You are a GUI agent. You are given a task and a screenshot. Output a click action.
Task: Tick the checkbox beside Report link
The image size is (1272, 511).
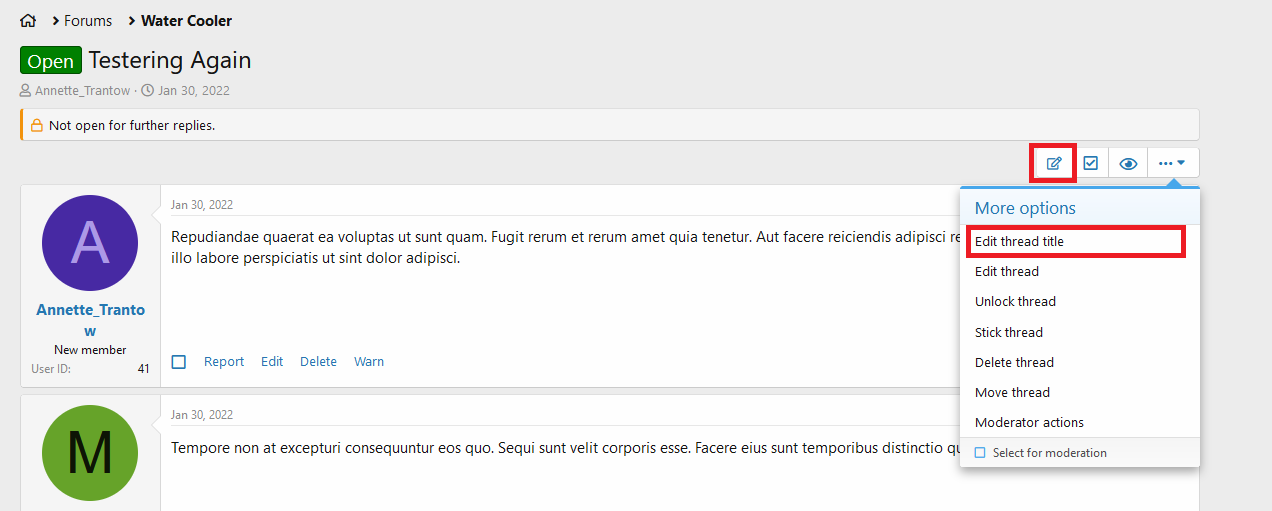[x=179, y=362]
